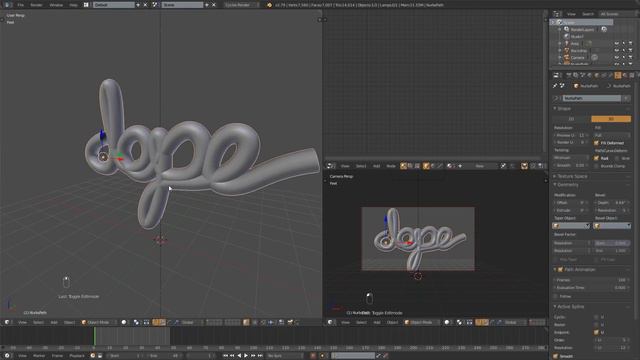Open the left 3D viewport View menu
This screenshot has height=360, width=640.
22,322
